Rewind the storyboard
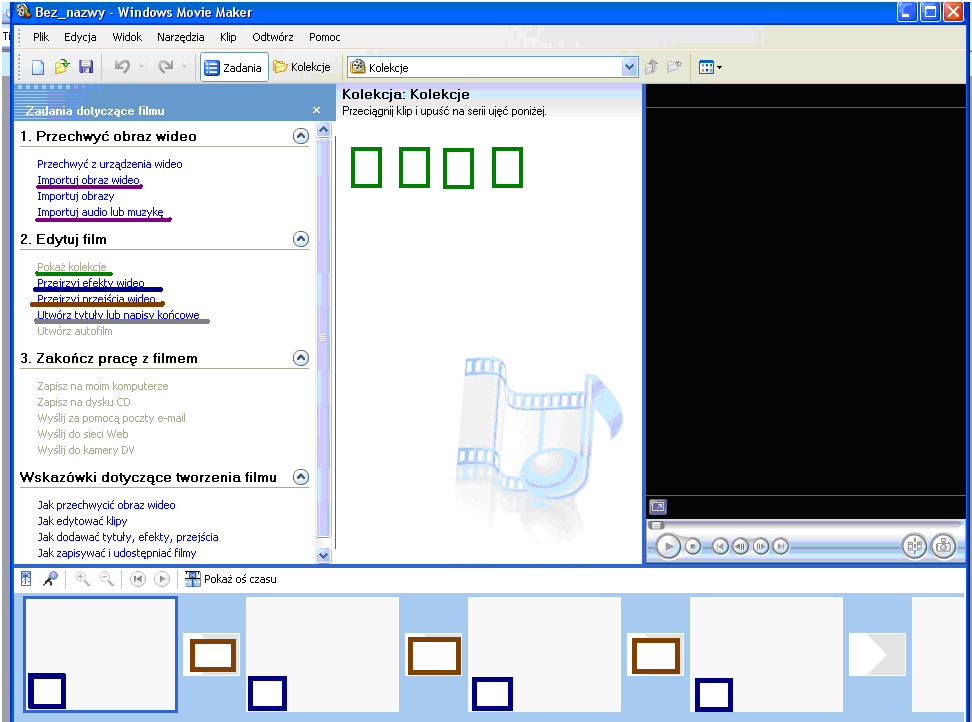This screenshot has width=972, height=722. tap(138, 579)
